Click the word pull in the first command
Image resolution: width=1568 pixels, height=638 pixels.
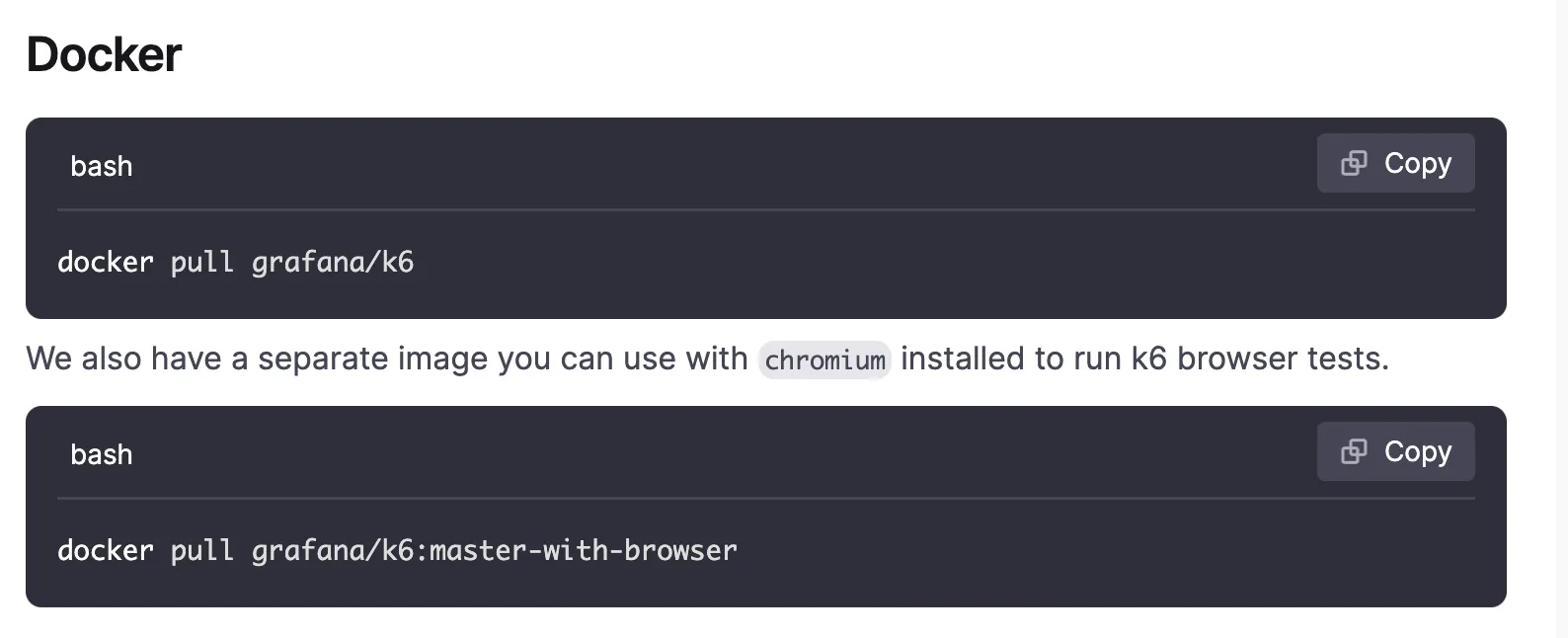point(202,262)
